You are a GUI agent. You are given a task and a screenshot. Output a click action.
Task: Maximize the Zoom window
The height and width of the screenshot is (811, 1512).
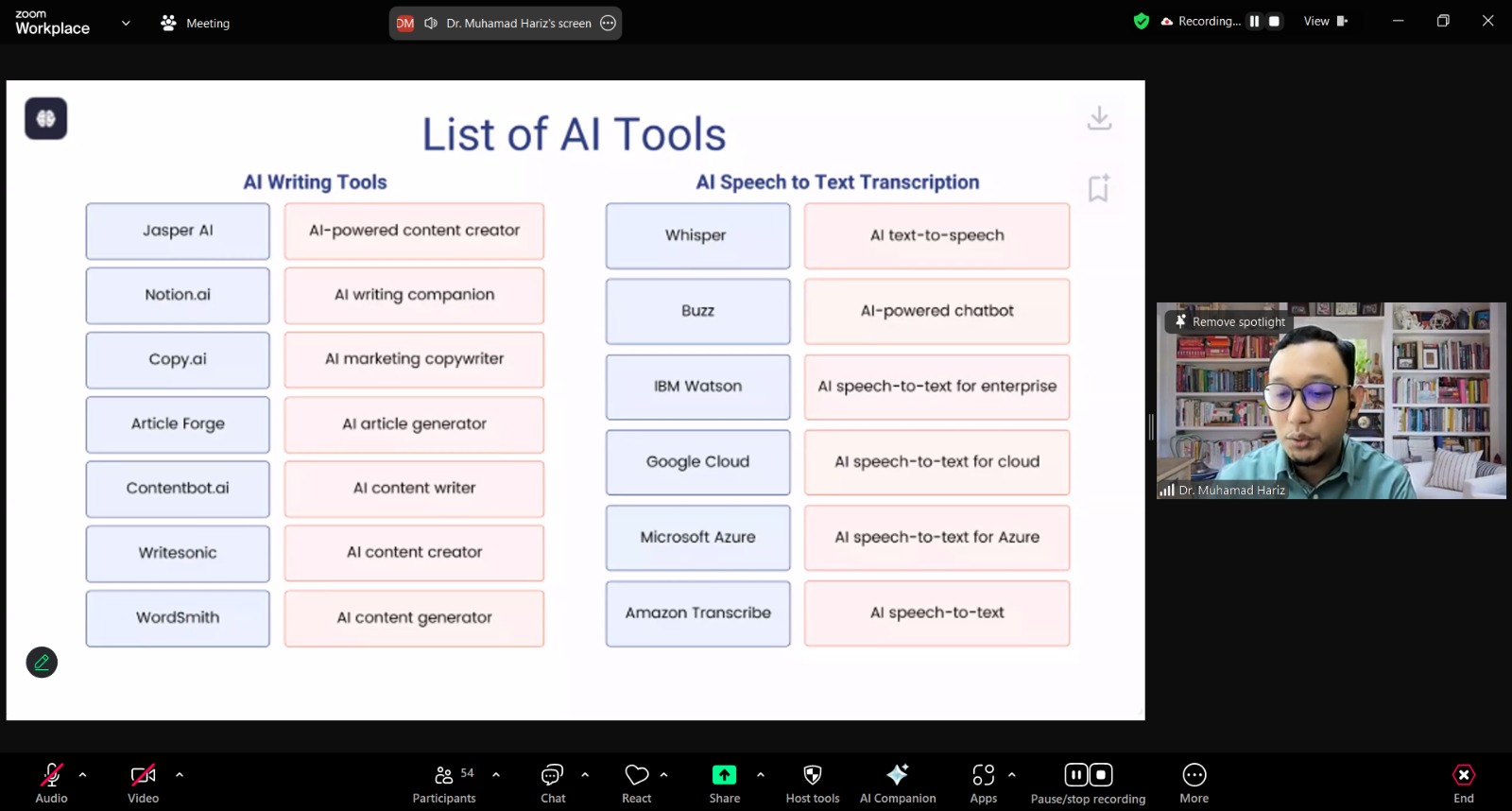coord(1443,21)
